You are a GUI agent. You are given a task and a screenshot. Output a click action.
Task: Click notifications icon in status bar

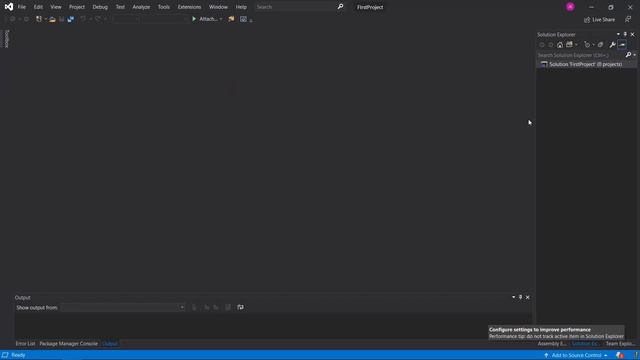tap(620, 356)
